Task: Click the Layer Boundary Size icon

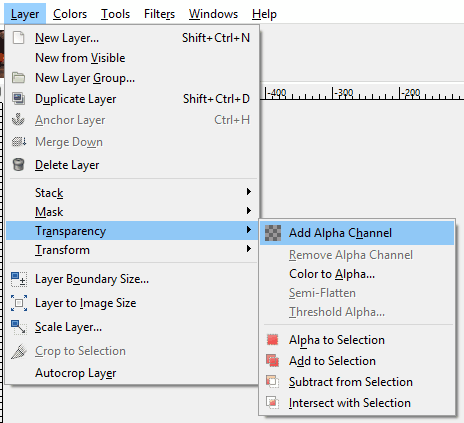Action: click(x=19, y=279)
